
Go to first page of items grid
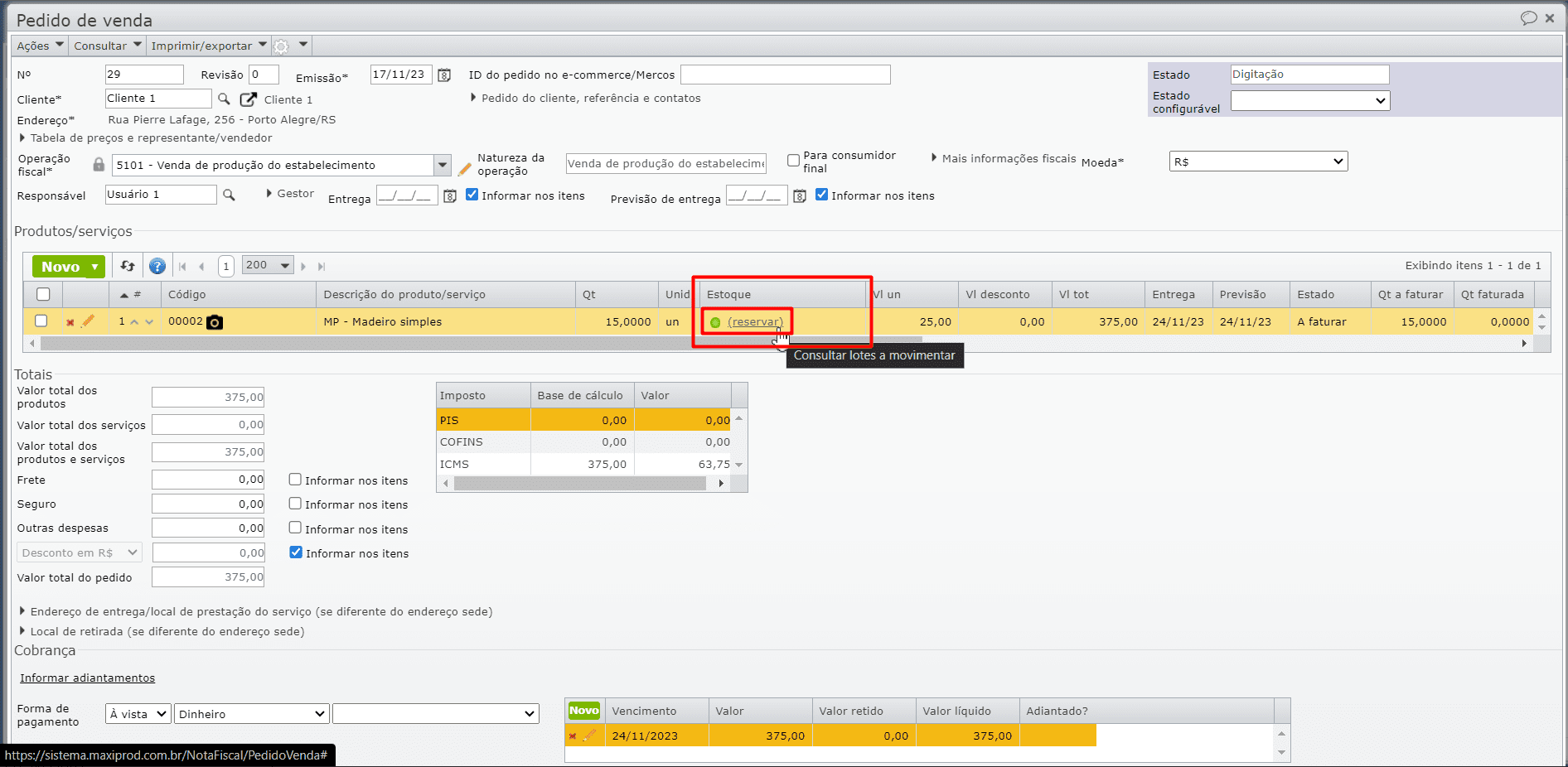pos(182,267)
